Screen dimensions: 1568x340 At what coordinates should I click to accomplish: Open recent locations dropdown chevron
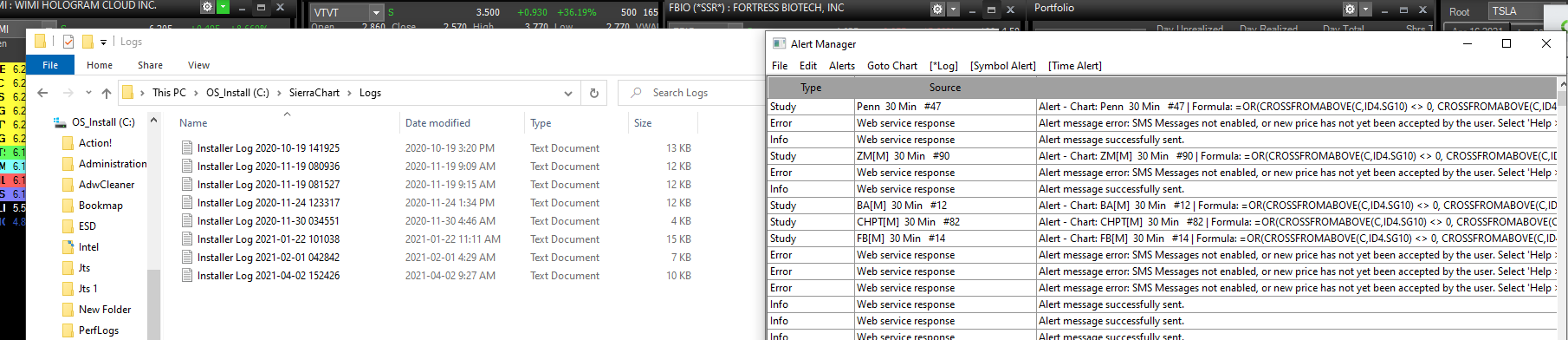click(88, 93)
